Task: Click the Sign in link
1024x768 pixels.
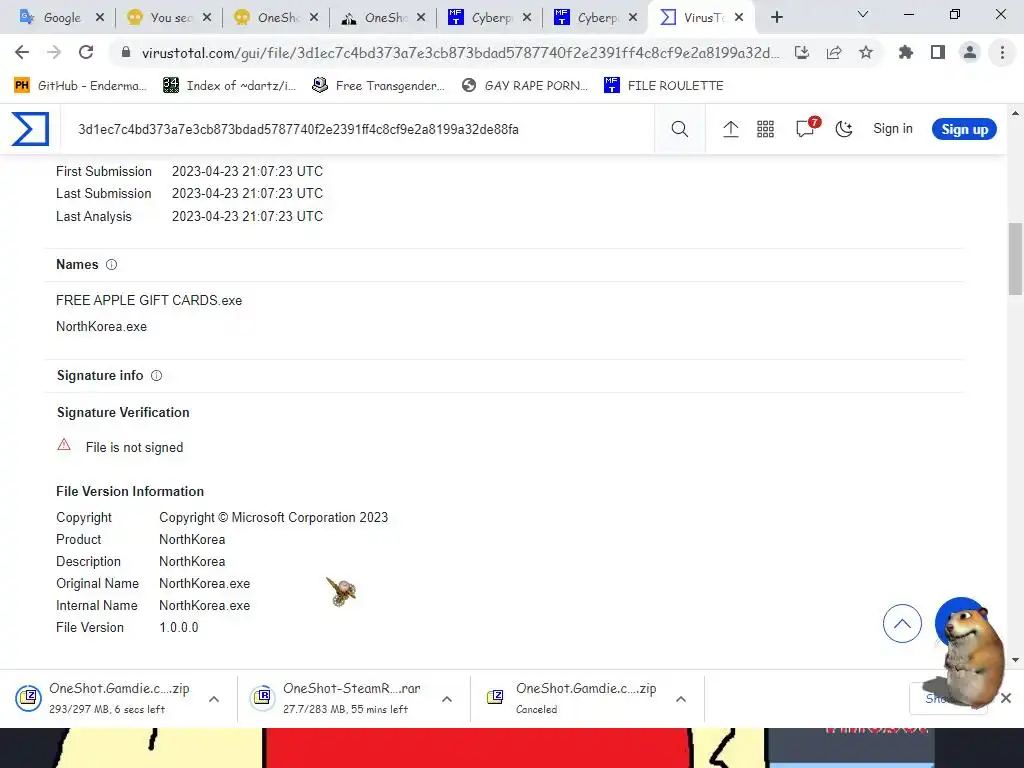Action: (x=893, y=129)
